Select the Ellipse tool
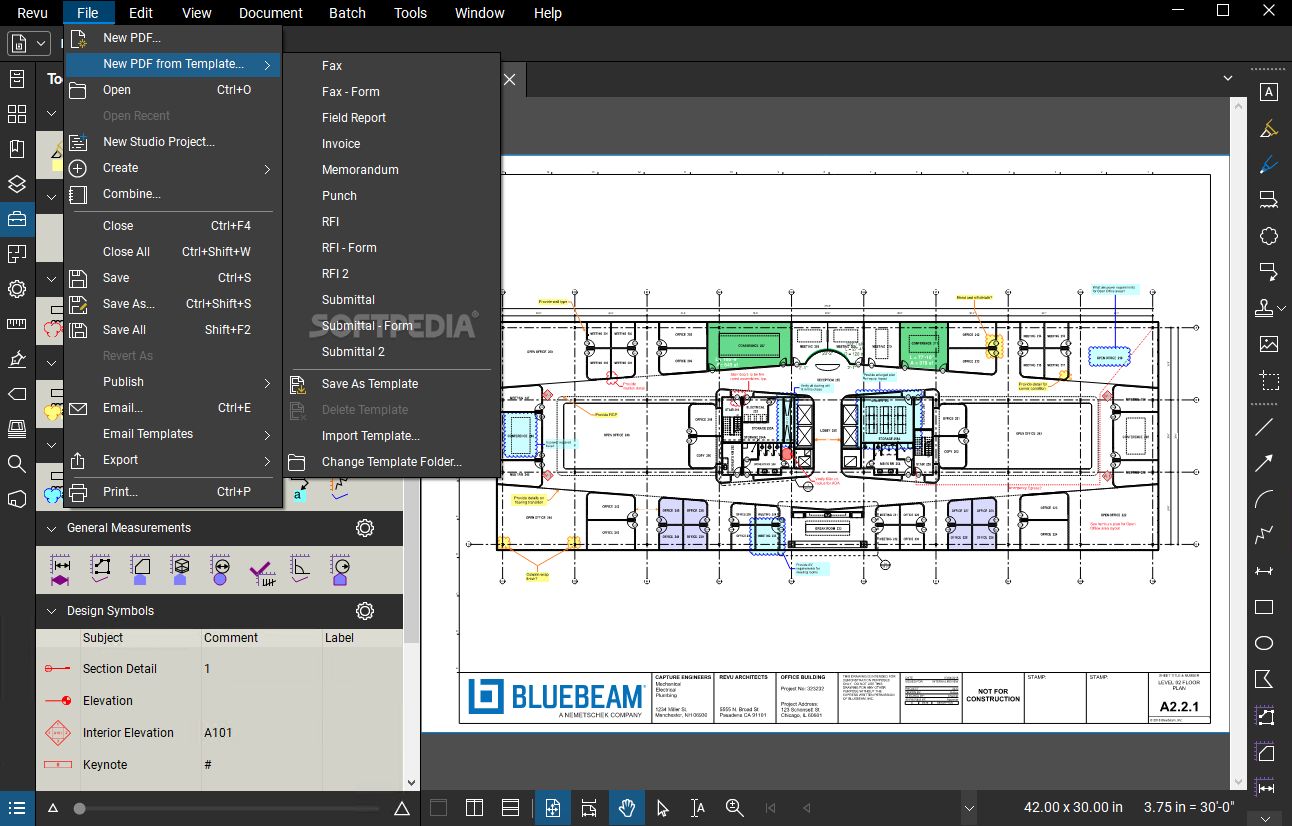This screenshot has width=1292, height=826. pos(1265,643)
